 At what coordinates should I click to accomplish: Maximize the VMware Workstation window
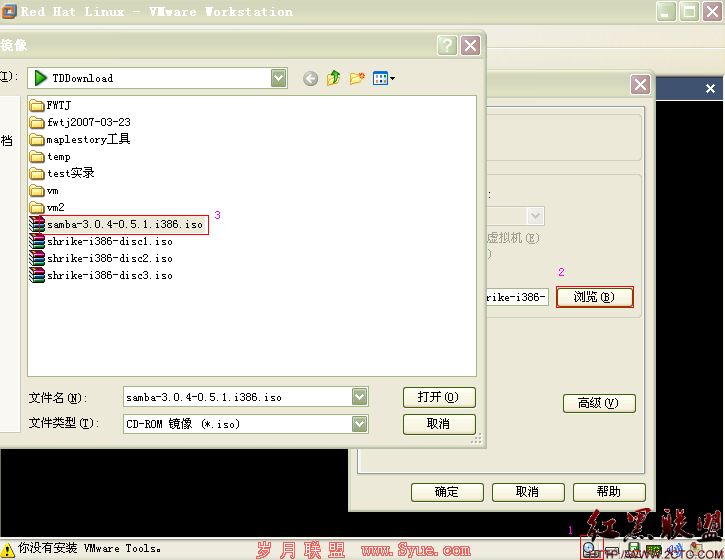[x=689, y=12]
